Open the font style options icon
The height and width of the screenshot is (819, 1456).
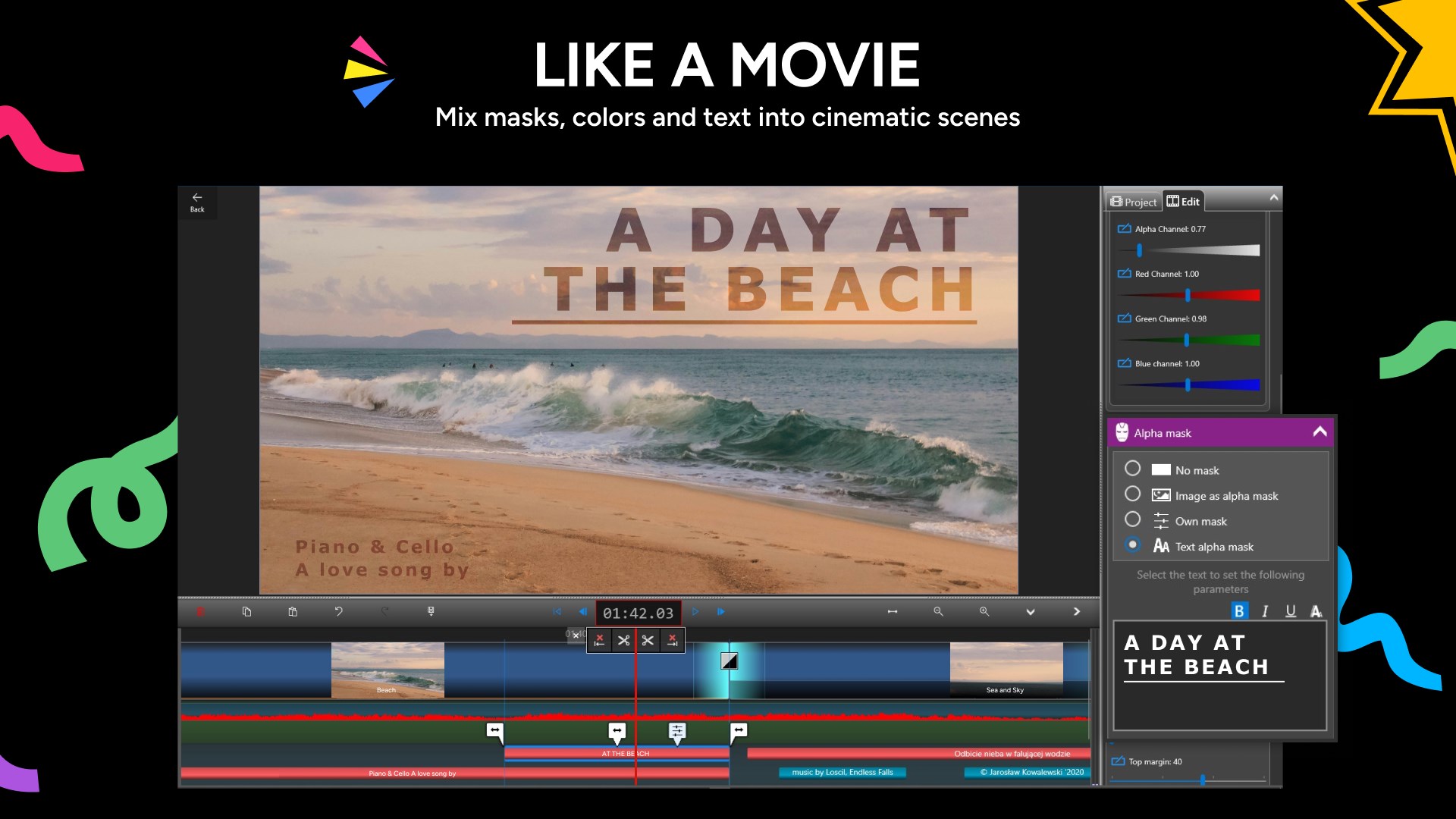pyautogui.click(x=1316, y=610)
